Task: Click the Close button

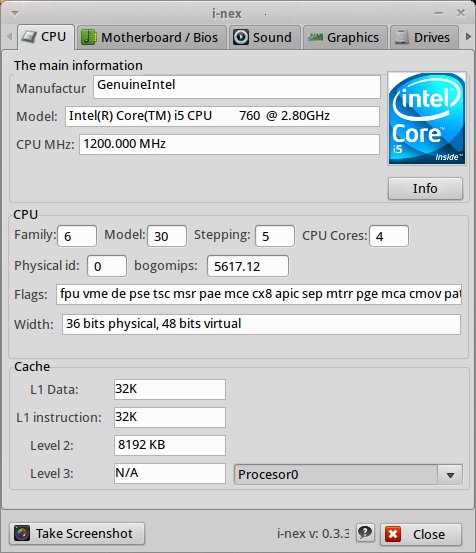Action: click(x=421, y=534)
